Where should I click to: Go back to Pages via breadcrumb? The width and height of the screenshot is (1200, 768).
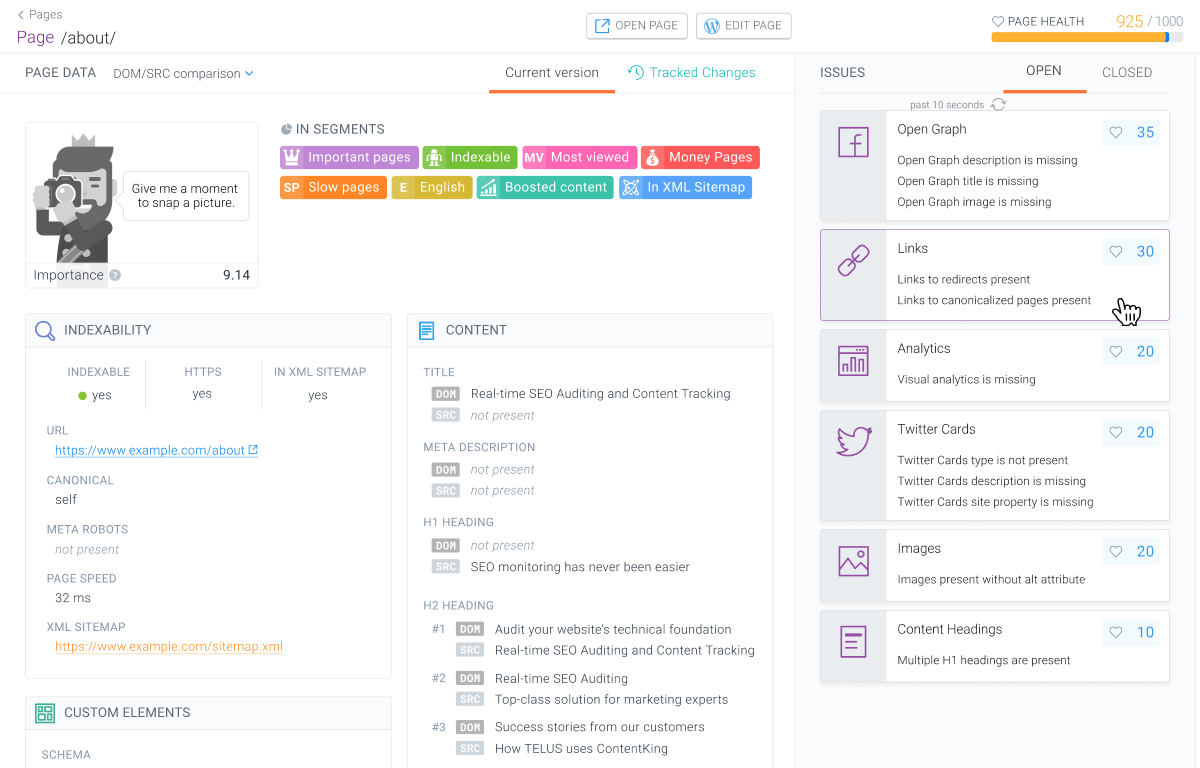pyautogui.click(x=40, y=14)
